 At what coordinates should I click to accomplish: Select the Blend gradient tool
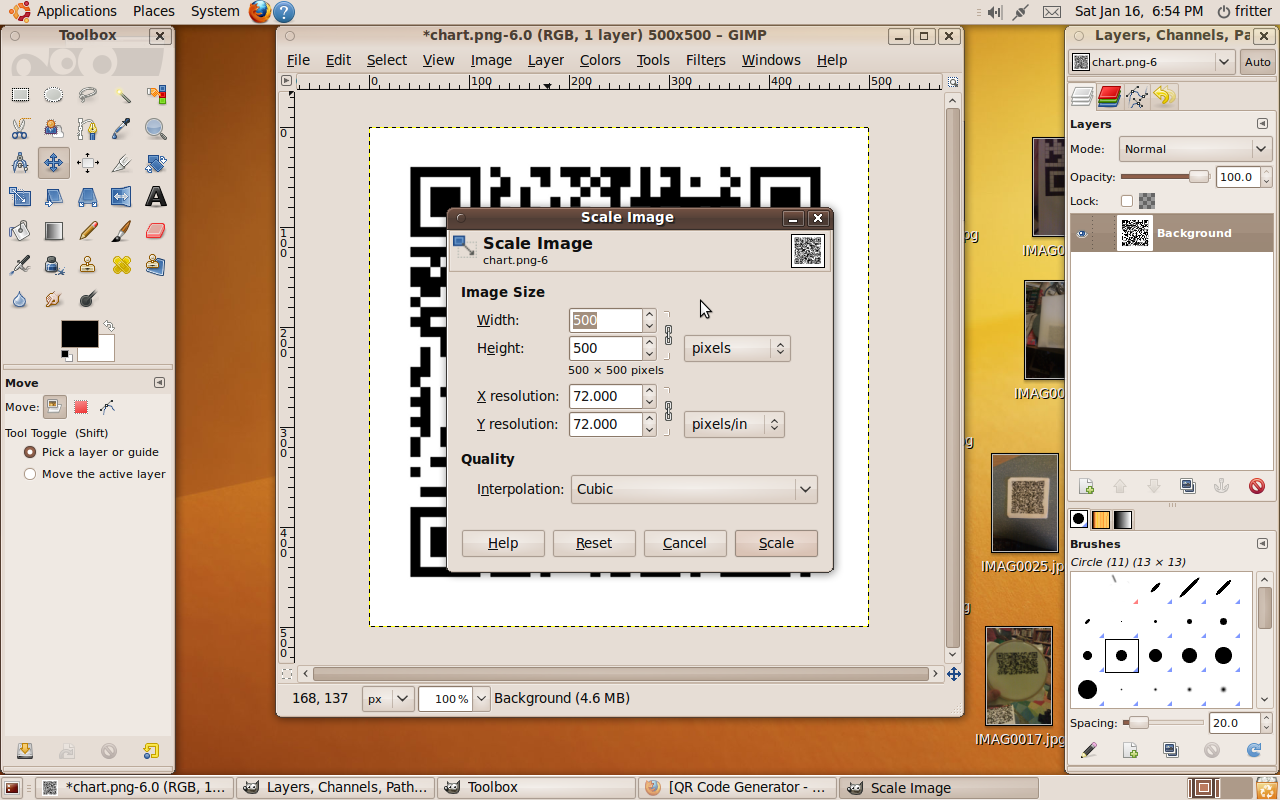pos(54,231)
